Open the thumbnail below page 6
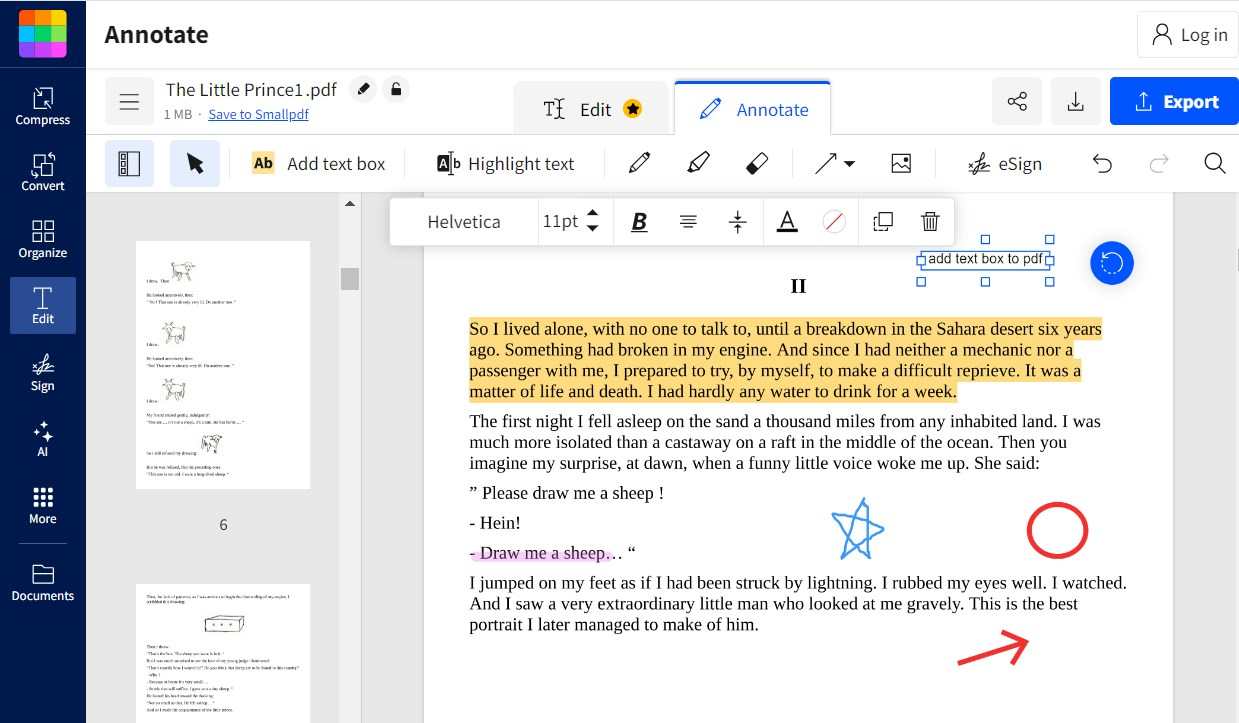1239x723 pixels. 223,653
